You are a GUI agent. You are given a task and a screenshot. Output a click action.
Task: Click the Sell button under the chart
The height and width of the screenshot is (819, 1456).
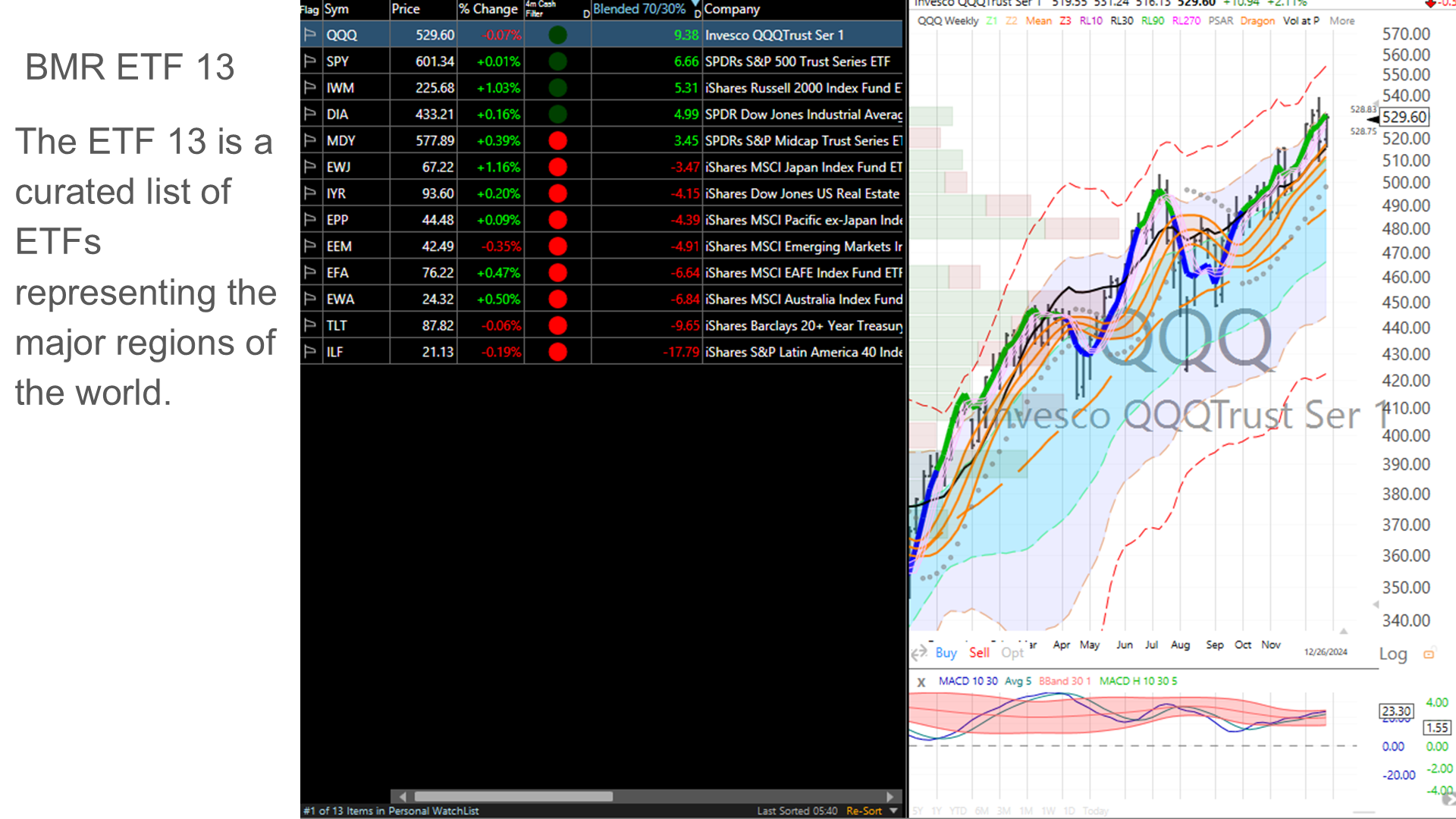tap(978, 652)
